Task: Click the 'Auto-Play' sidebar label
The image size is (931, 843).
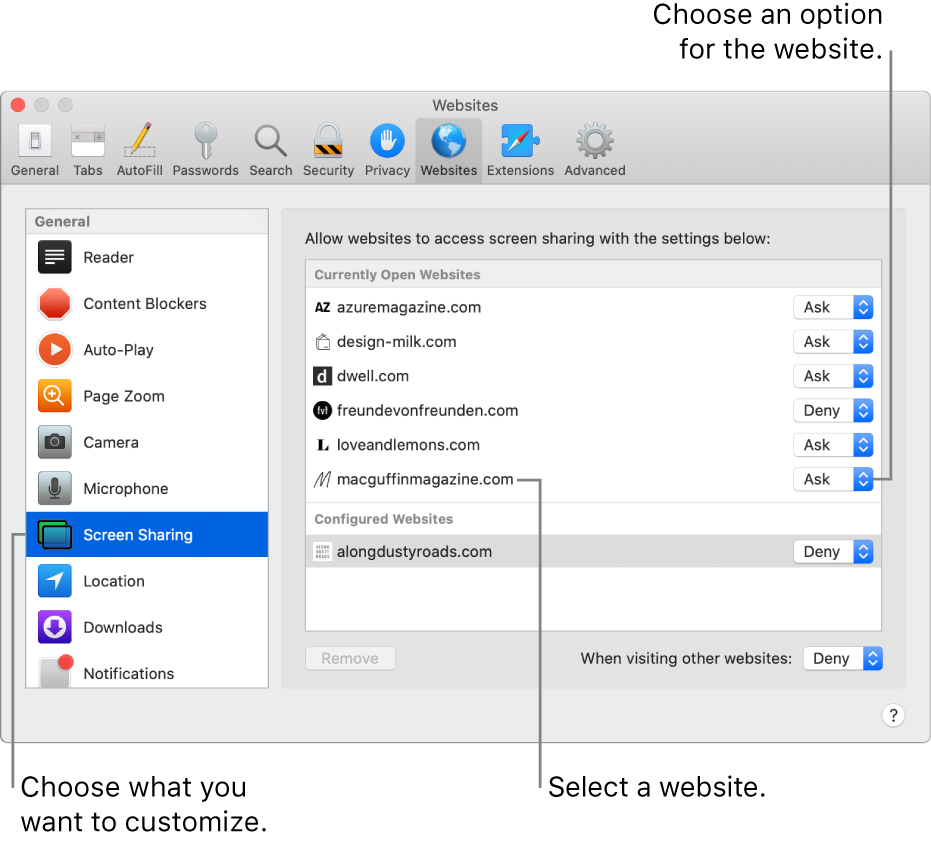Action: (x=118, y=350)
